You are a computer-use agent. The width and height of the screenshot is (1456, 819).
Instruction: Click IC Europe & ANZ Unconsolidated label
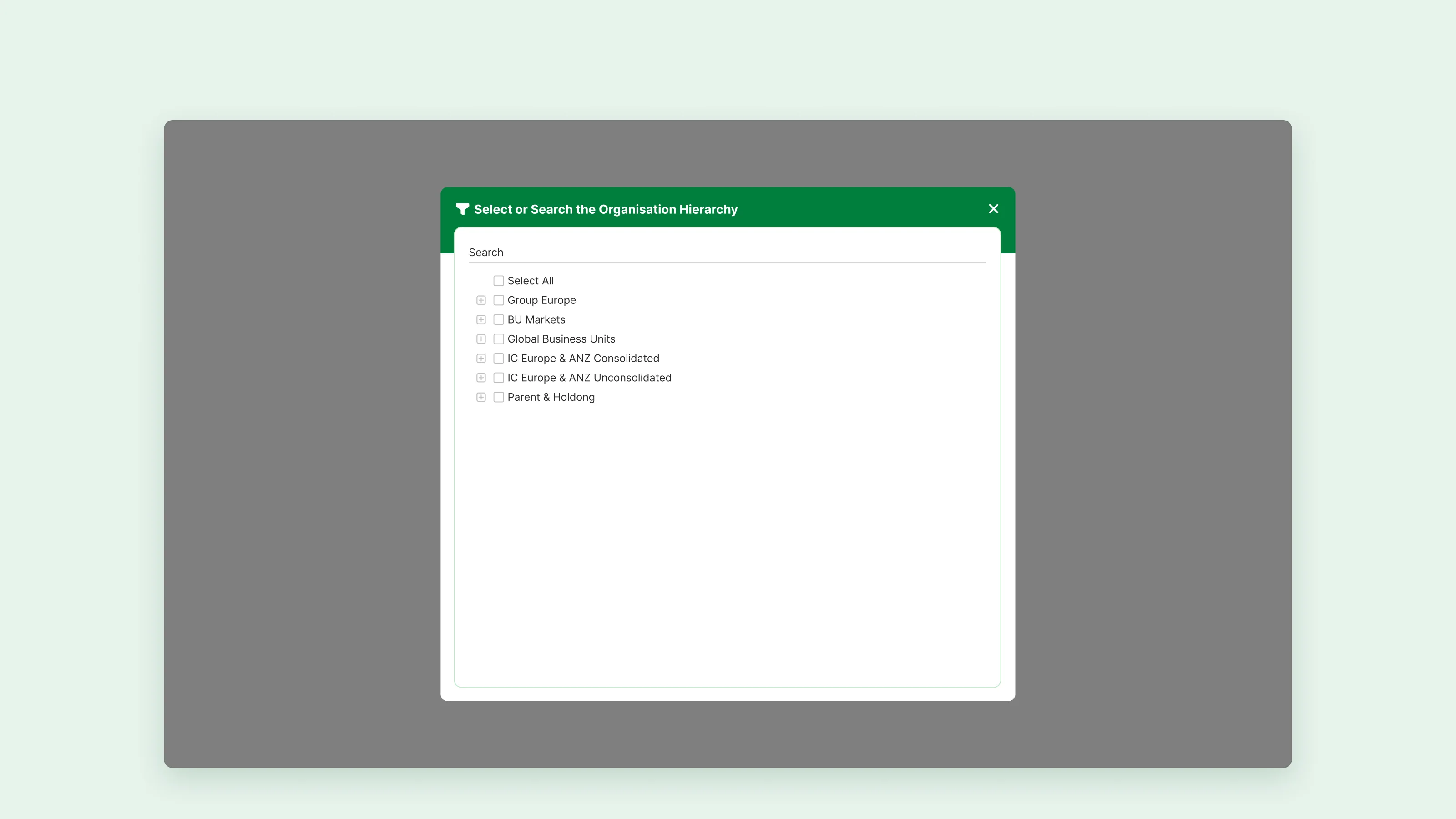(590, 378)
